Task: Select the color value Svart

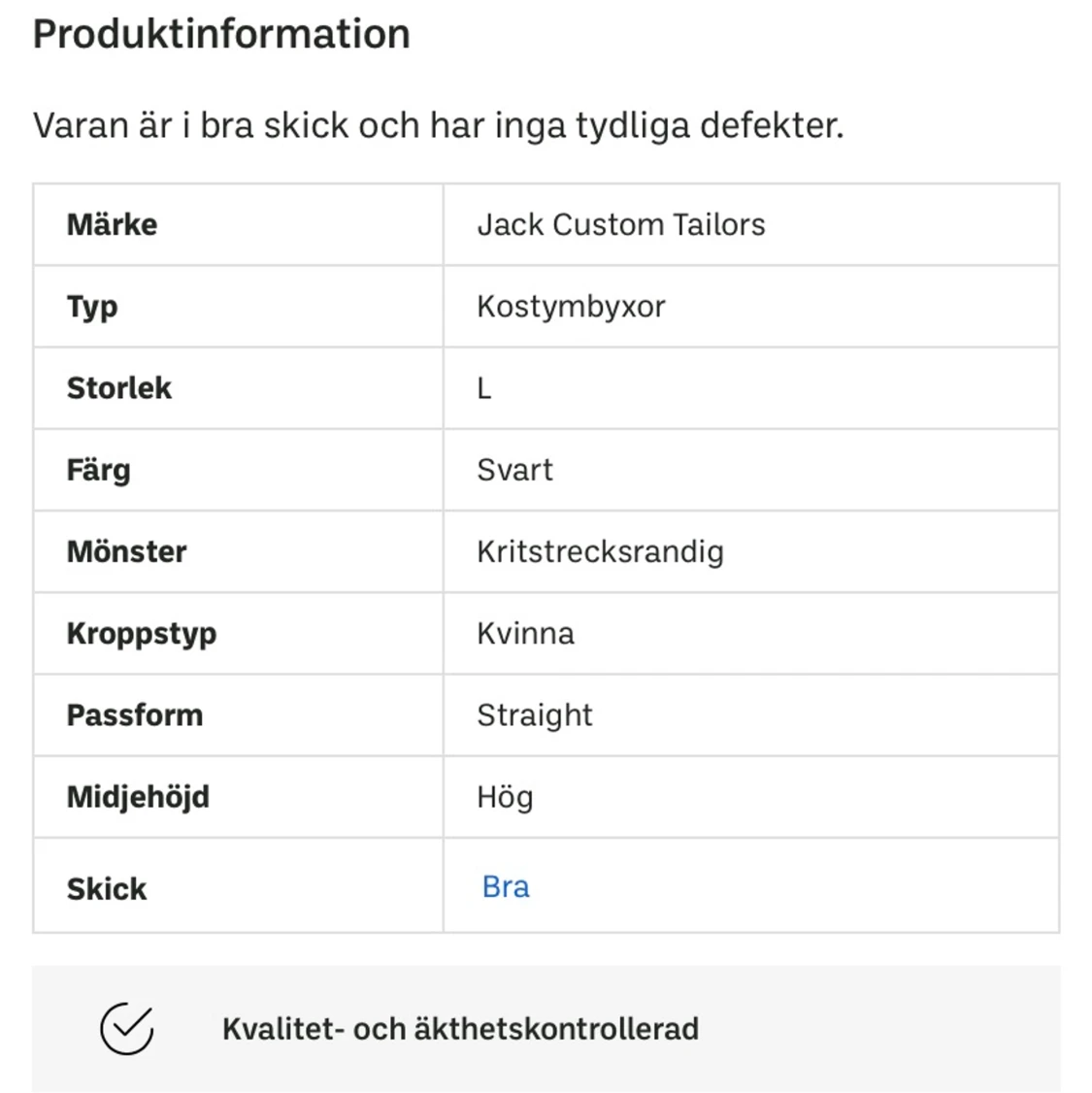Action: (x=514, y=470)
